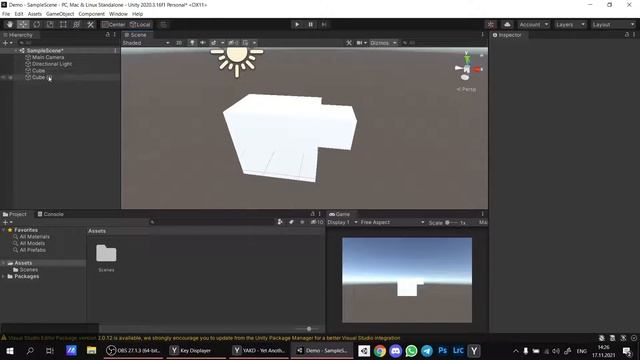Select Directional Light in the Hierarchy
The width and height of the screenshot is (640, 360).
coord(52,64)
